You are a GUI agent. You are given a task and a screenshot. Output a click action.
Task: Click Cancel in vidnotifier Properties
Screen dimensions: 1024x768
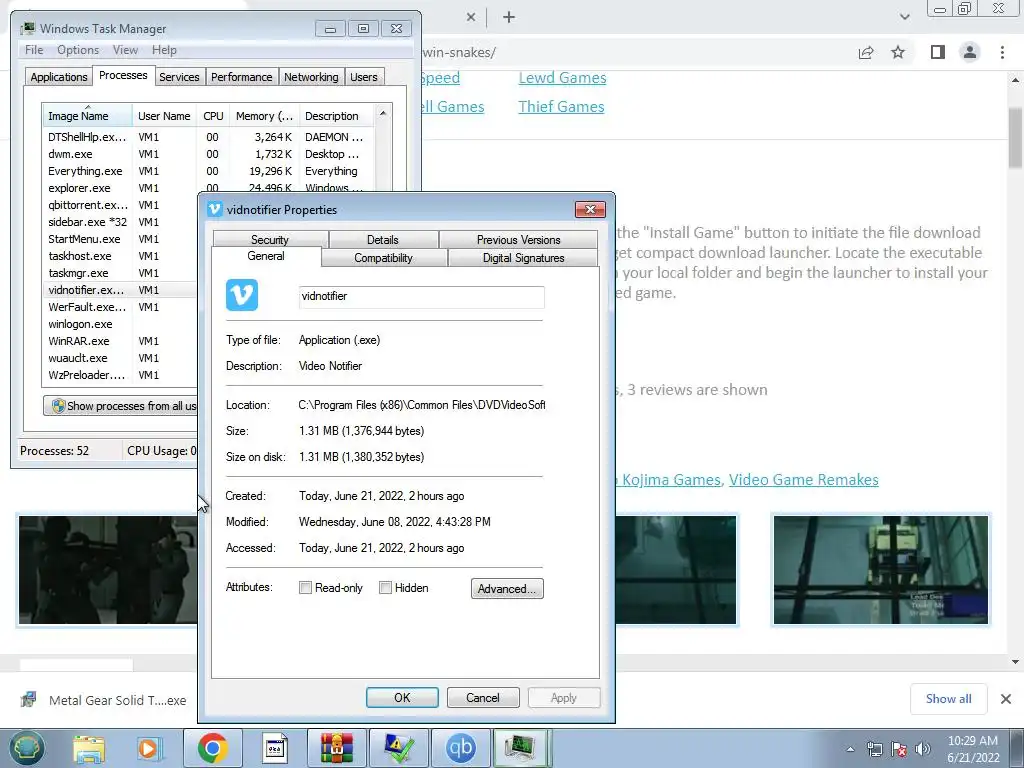tap(483, 697)
